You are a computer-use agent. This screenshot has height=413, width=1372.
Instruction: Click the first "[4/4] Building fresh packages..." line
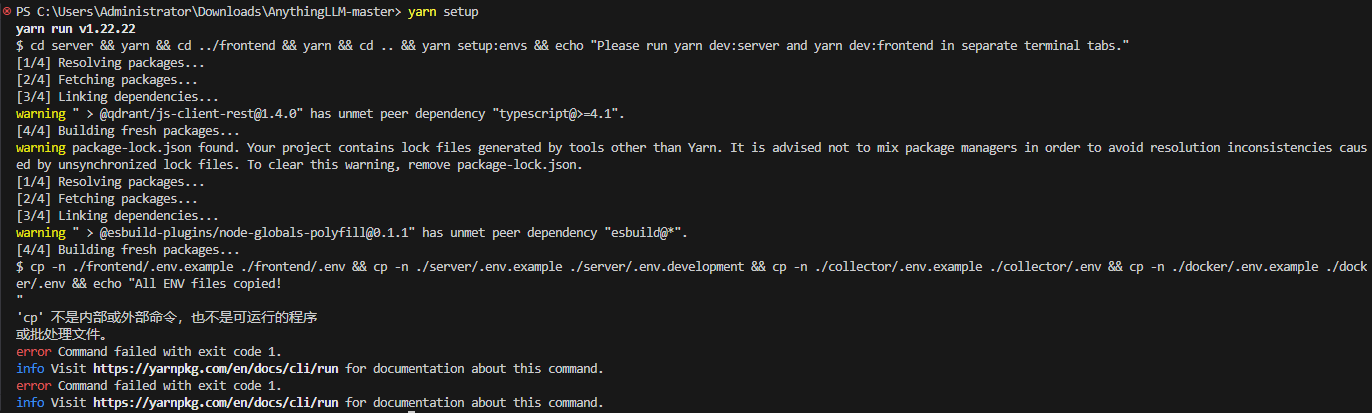pos(128,130)
